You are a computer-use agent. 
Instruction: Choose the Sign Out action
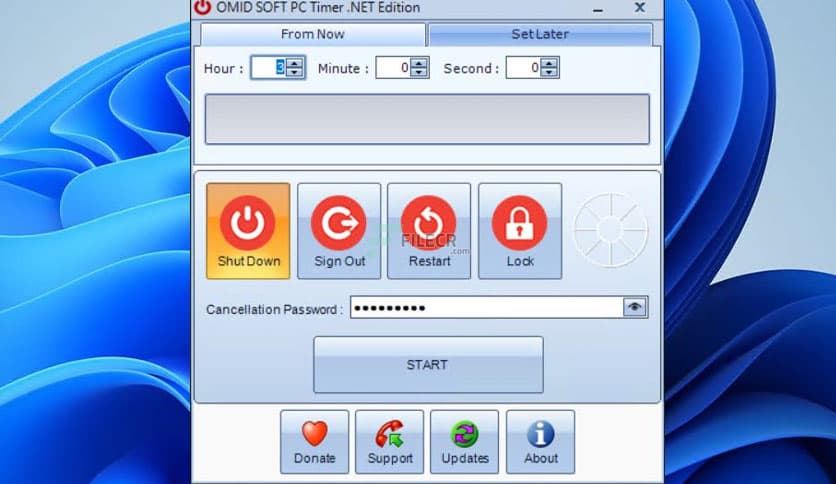339,231
